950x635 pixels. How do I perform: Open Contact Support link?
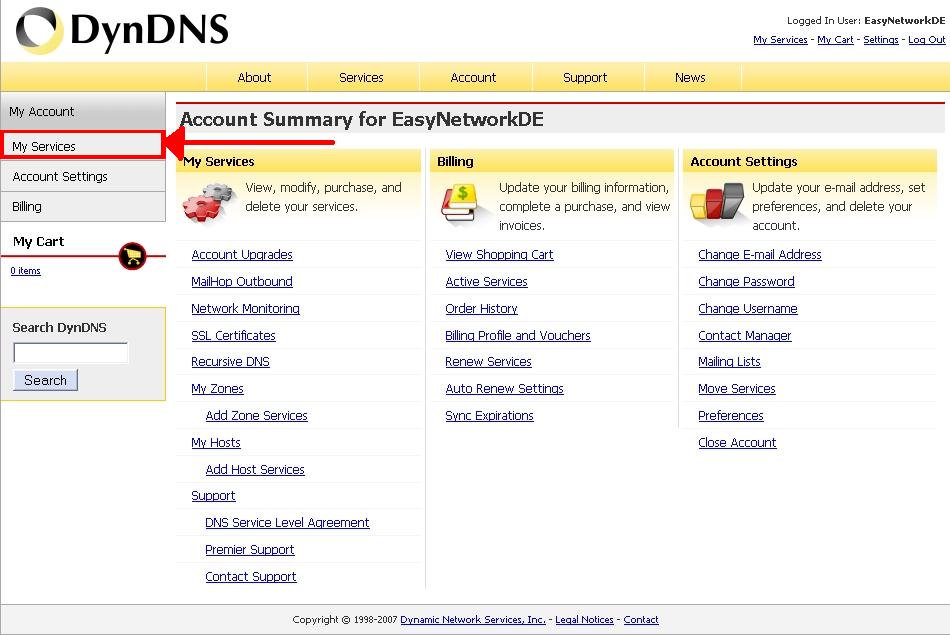(x=251, y=577)
